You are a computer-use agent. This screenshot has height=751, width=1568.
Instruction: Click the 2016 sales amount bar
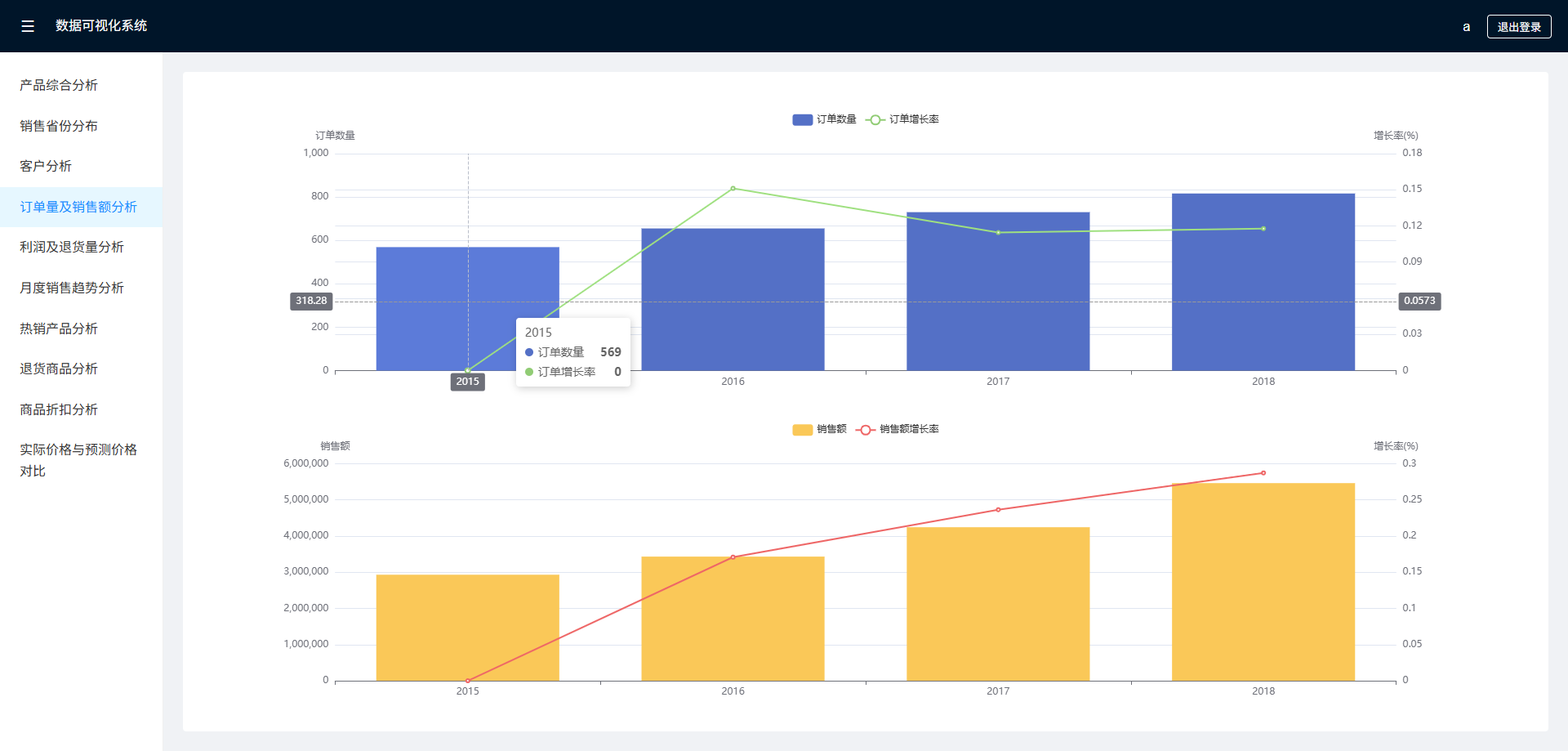(x=733, y=619)
